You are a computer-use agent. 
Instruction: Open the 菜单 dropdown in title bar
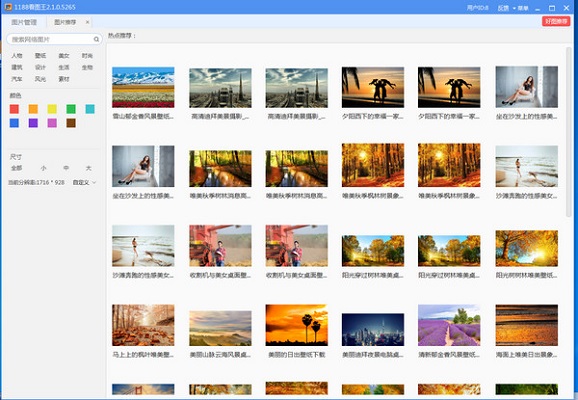pyautogui.click(x=520, y=8)
